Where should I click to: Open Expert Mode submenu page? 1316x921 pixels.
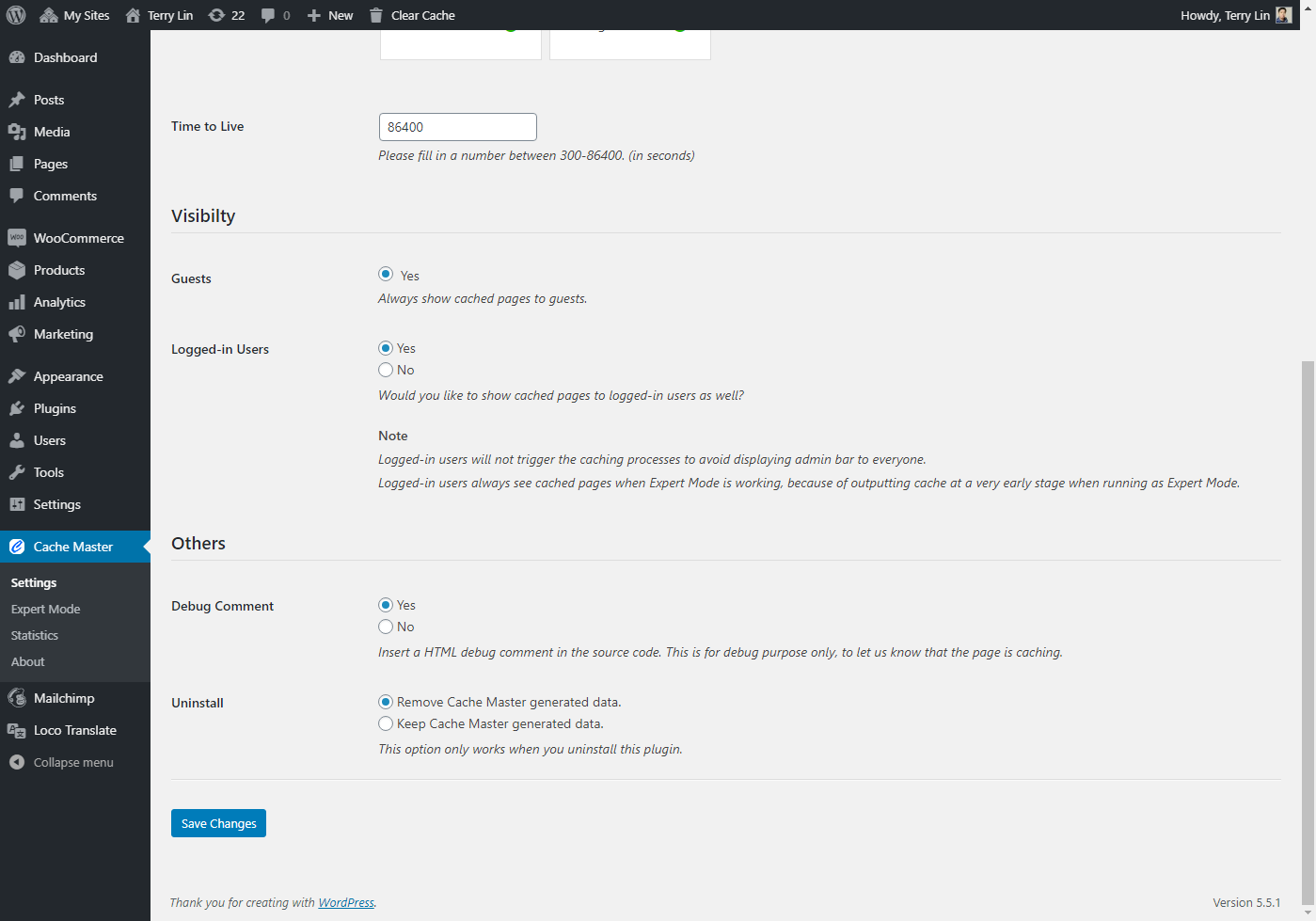click(x=45, y=609)
